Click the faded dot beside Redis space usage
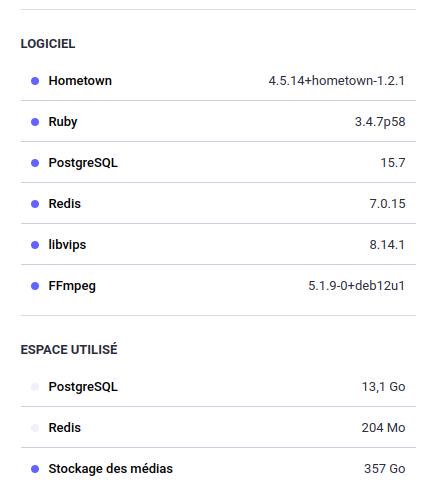The height and width of the screenshot is (492, 436). (x=35, y=428)
